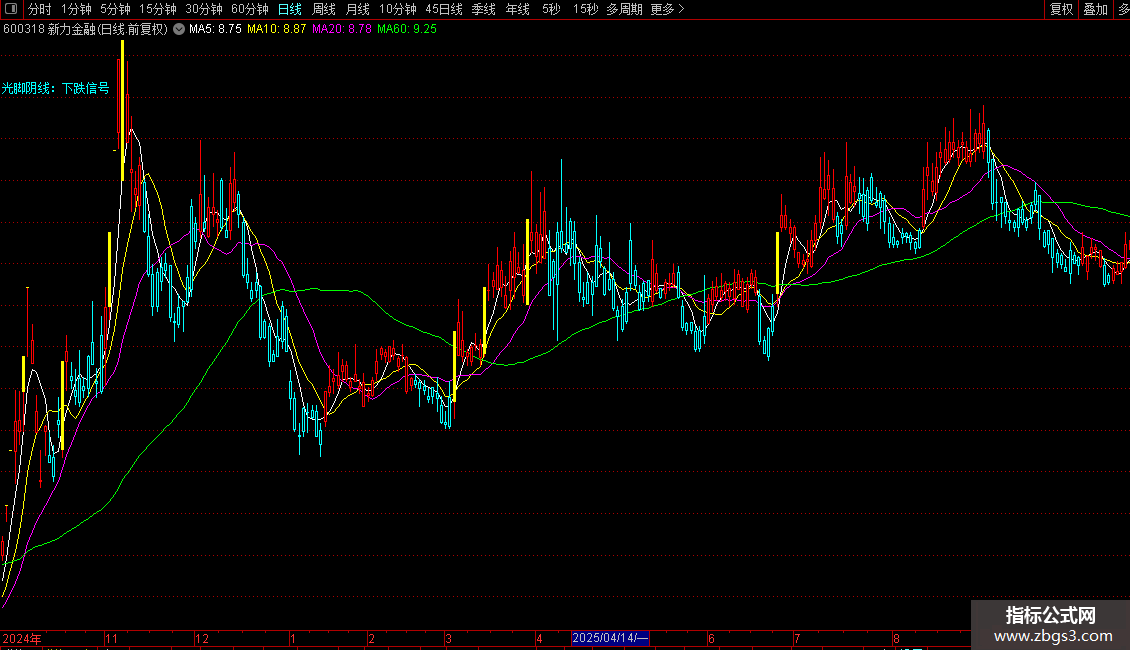Click the 2025/04/14 date marker on timeline
Image resolution: width=1130 pixels, height=650 pixels.
pos(611,638)
